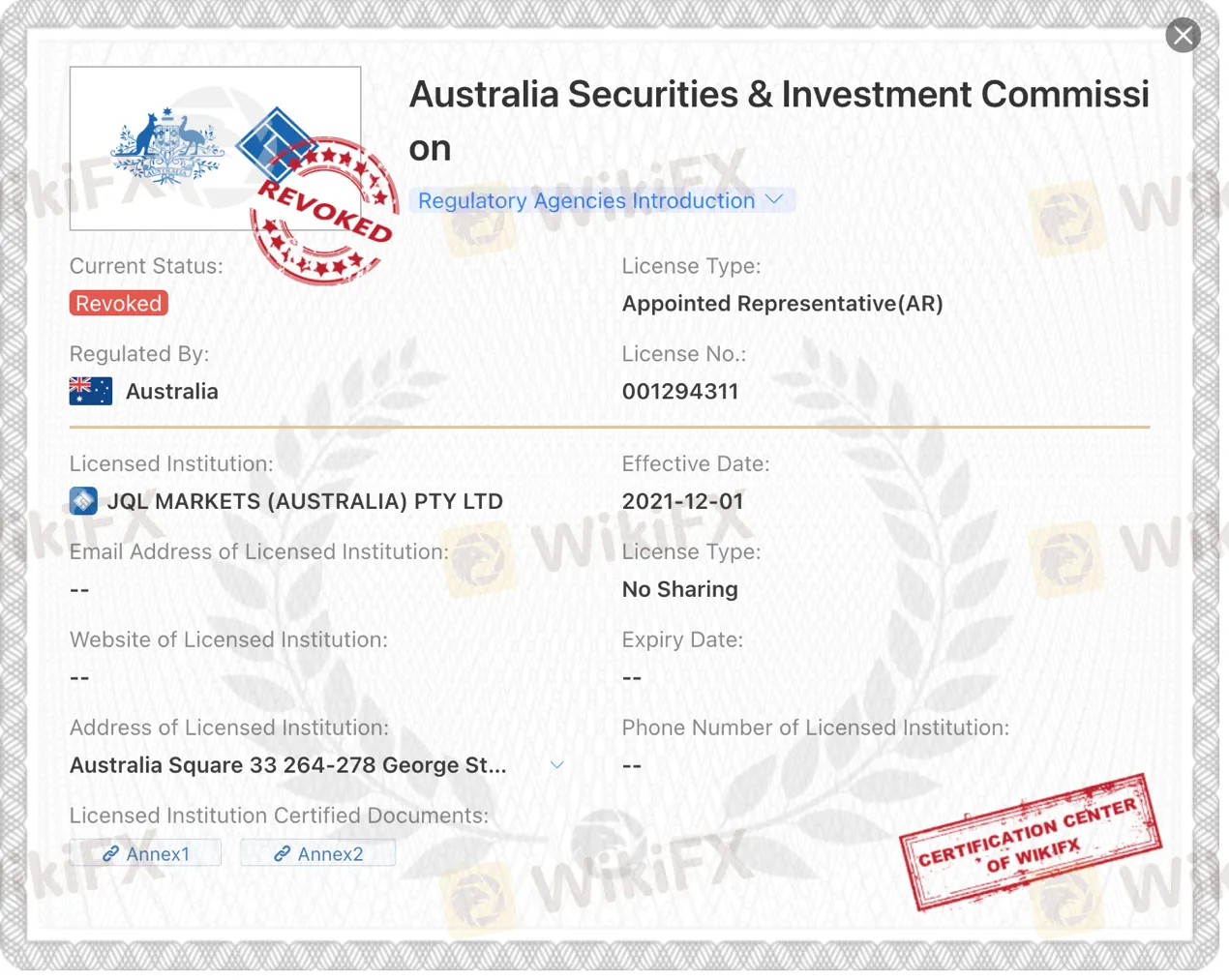Image resolution: width=1229 pixels, height=980 pixels.
Task: Click the chain icon in Annex2
Action: pos(283,853)
